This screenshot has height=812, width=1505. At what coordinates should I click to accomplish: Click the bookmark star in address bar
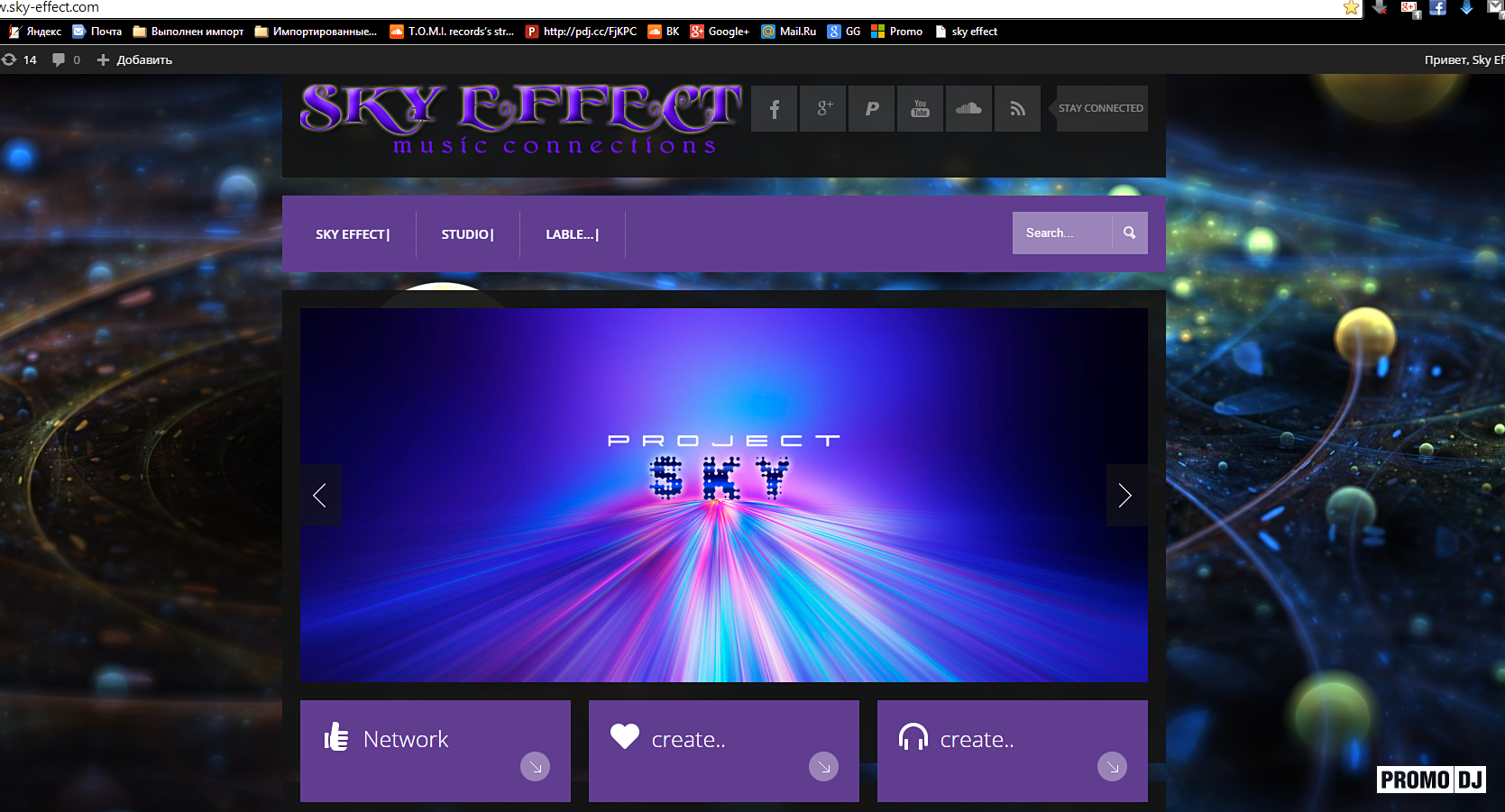[1351, 8]
